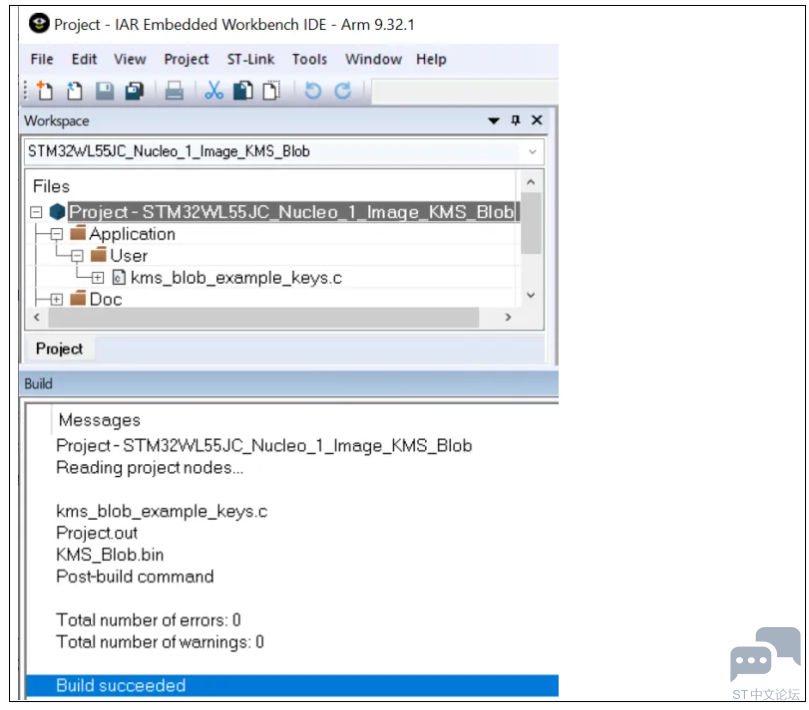
Task: Click the horizontal scroll right arrow
Action: [x=508, y=317]
